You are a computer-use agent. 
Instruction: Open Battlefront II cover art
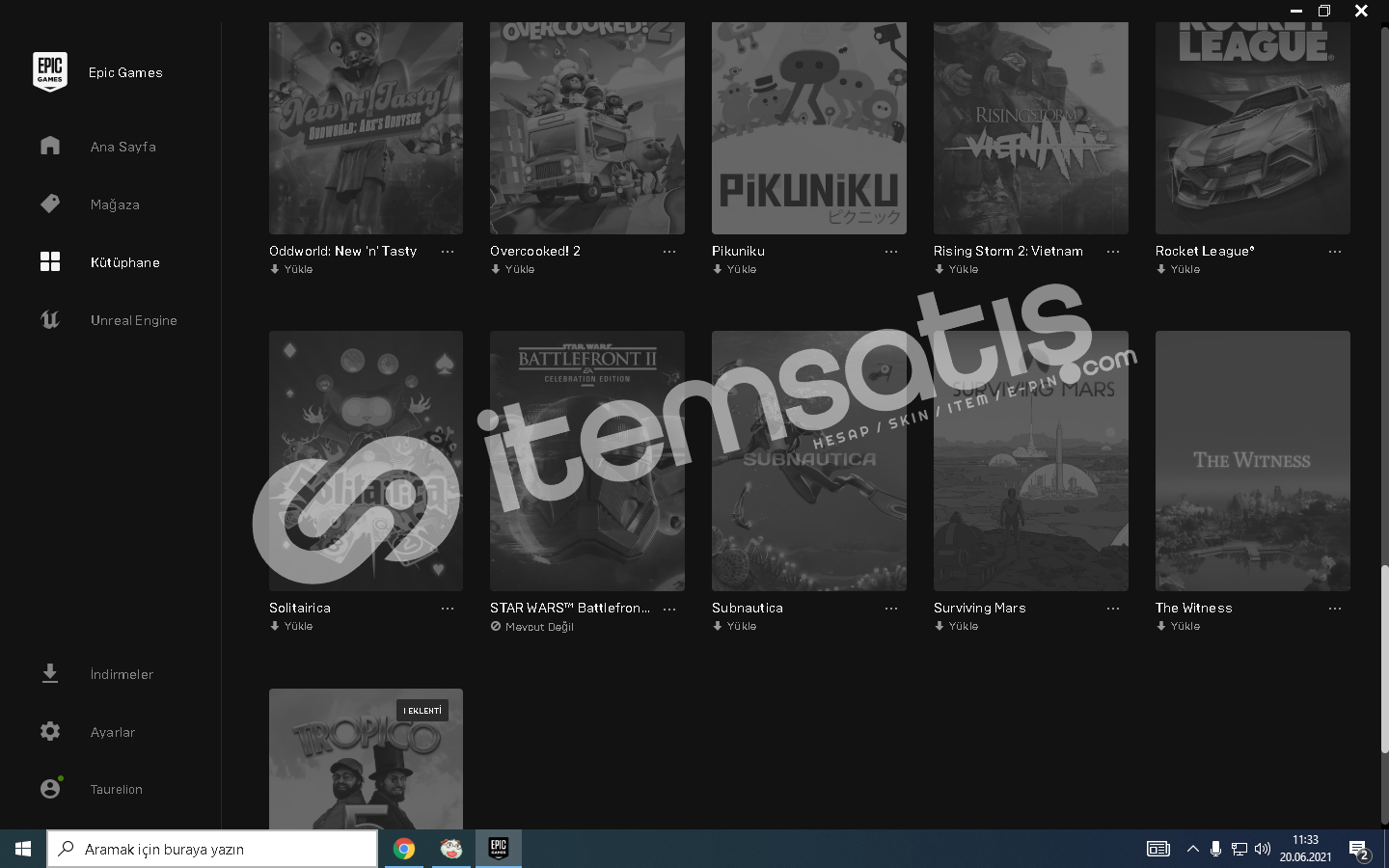click(587, 461)
